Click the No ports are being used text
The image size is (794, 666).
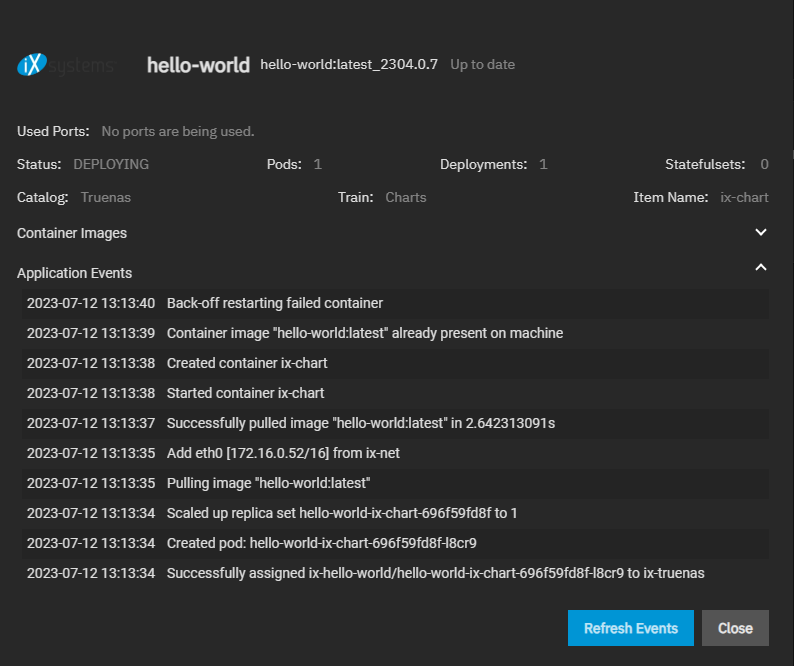pos(178,132)
